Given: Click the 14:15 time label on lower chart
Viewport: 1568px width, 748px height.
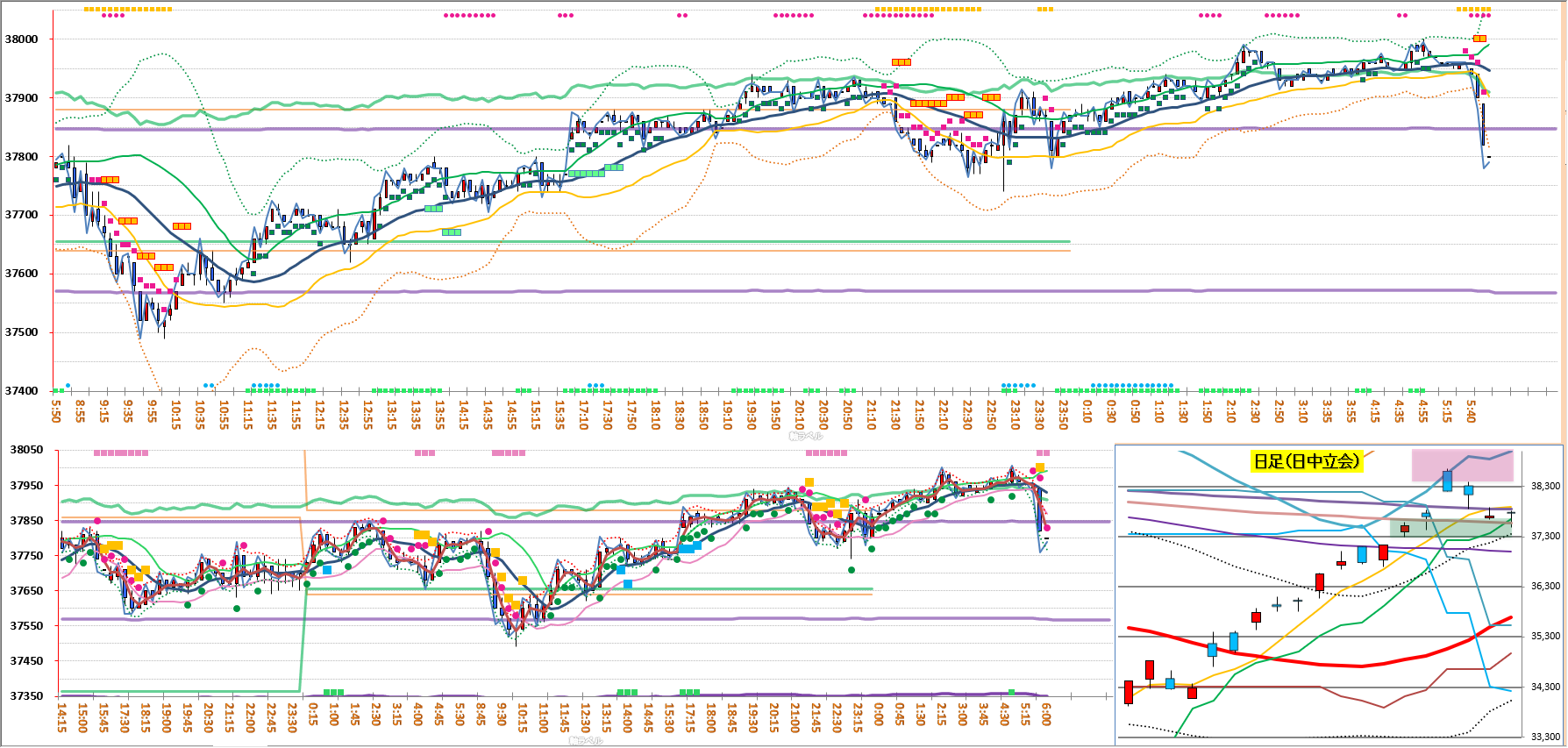Looking at the screenshot, I should pyautogui.click(x=61, y=716).
